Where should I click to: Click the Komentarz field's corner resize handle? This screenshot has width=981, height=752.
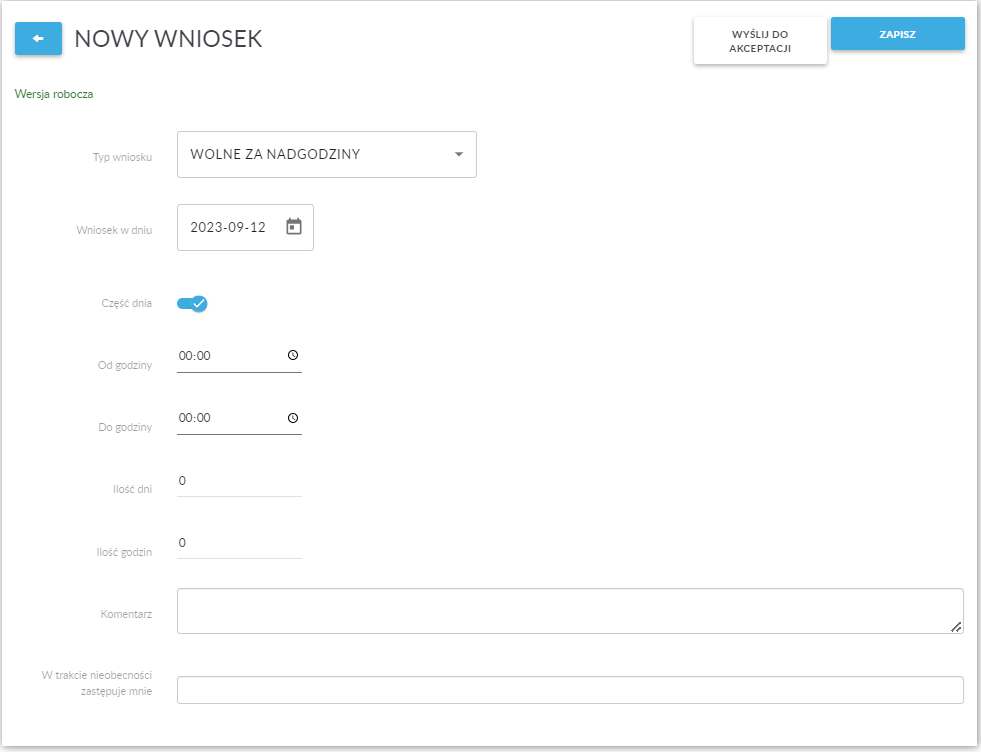pos(956,627)
